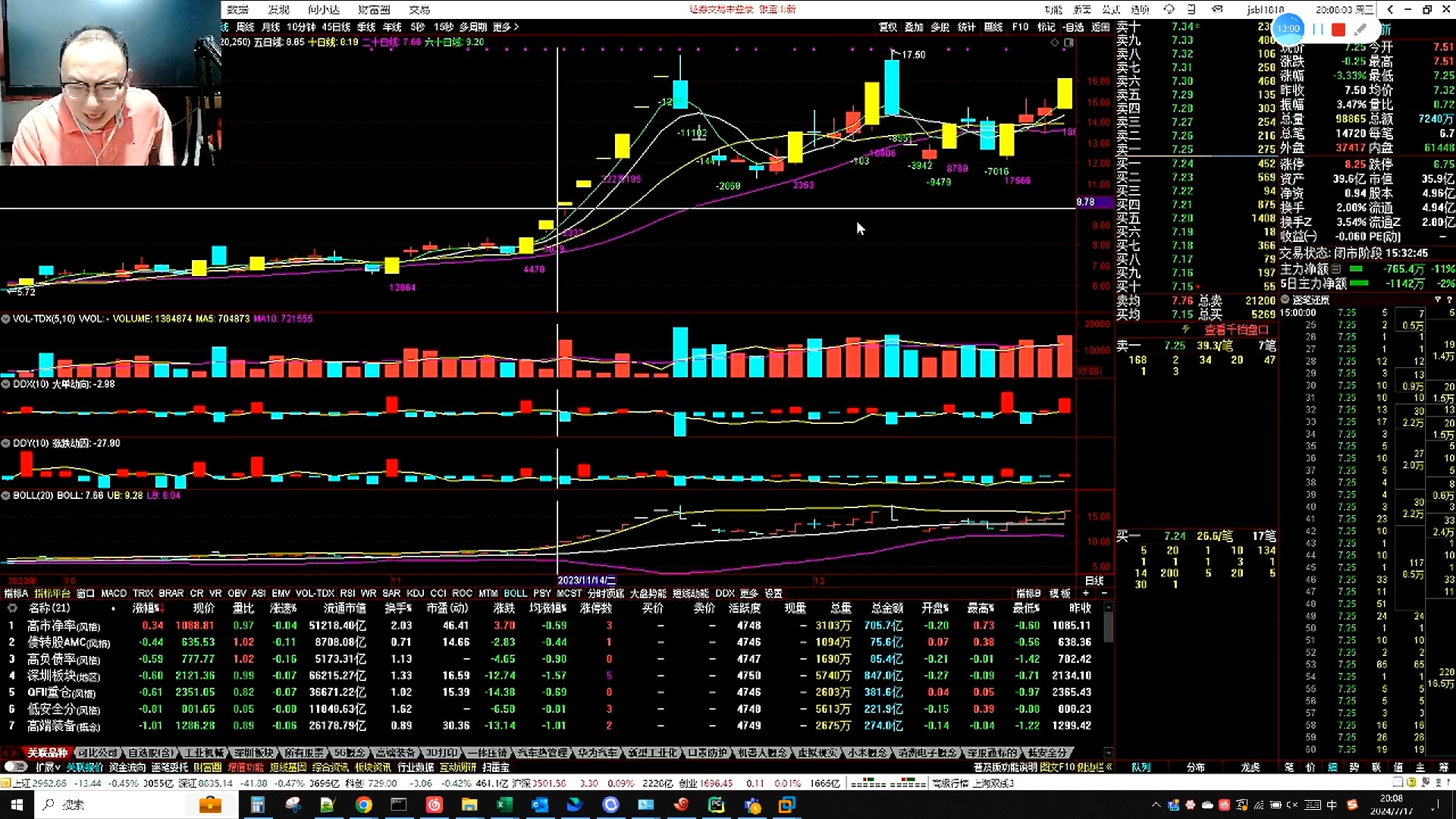The image size is (1456, 819).
Task: Pause the screen recording
Action: pyautogui.click(x=1317, y=30)
